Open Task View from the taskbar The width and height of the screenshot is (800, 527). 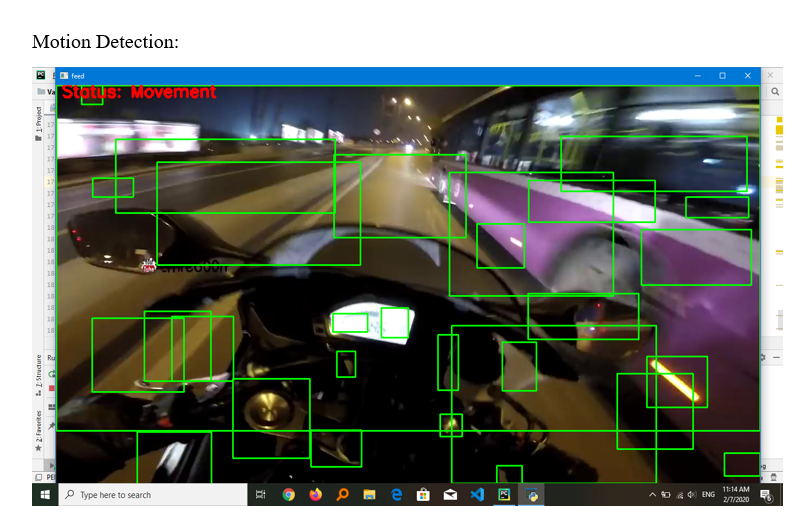point(261,494)
